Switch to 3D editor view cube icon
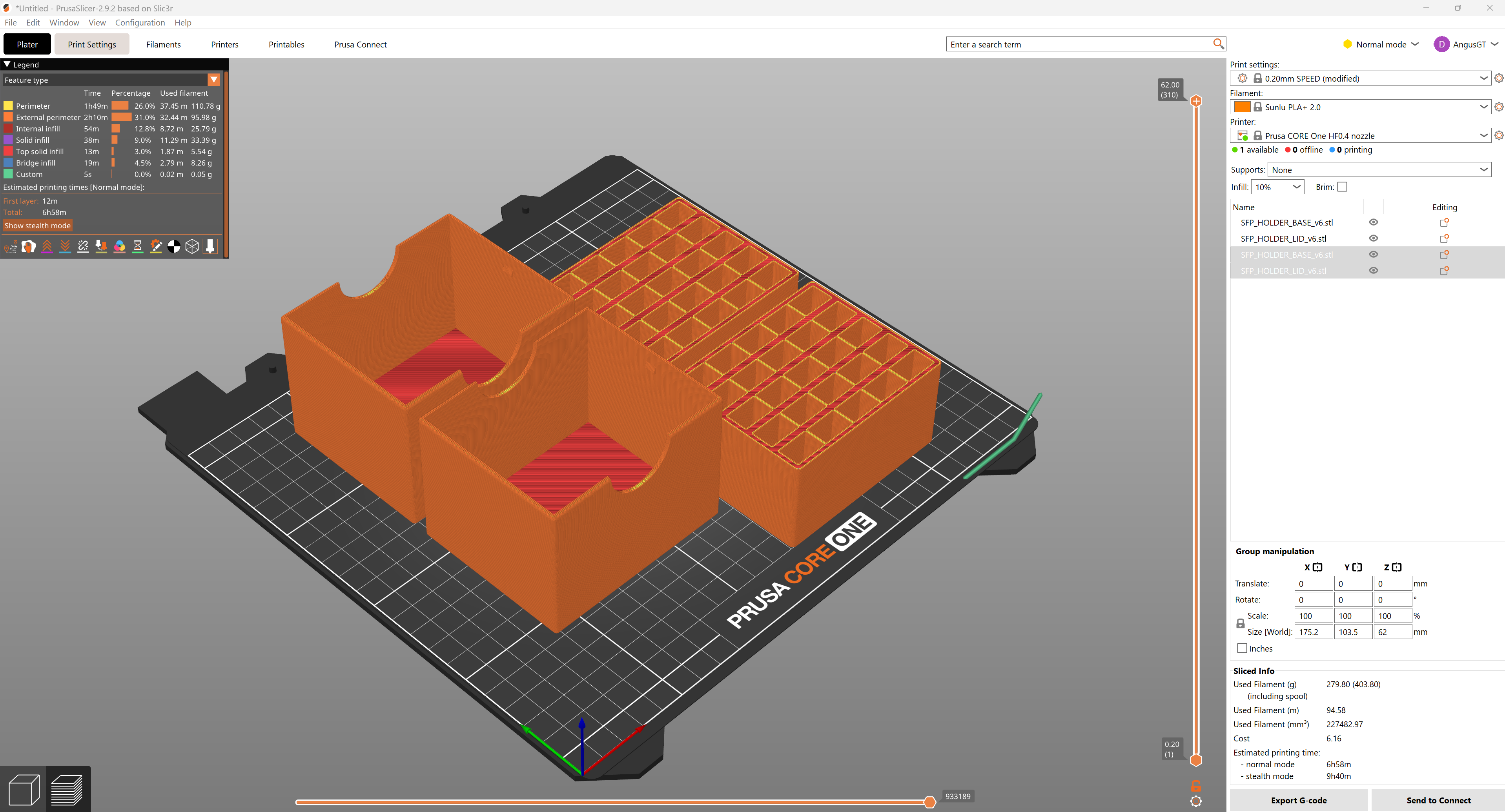 pyautogui.click(x=24, y=789)
